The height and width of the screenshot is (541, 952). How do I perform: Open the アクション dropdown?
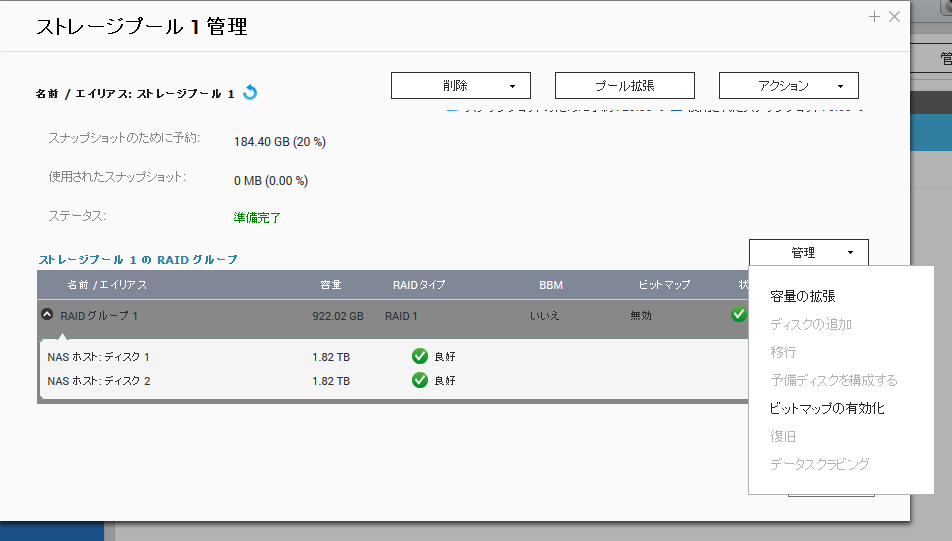pyautogui.click(x=789, y=86)
